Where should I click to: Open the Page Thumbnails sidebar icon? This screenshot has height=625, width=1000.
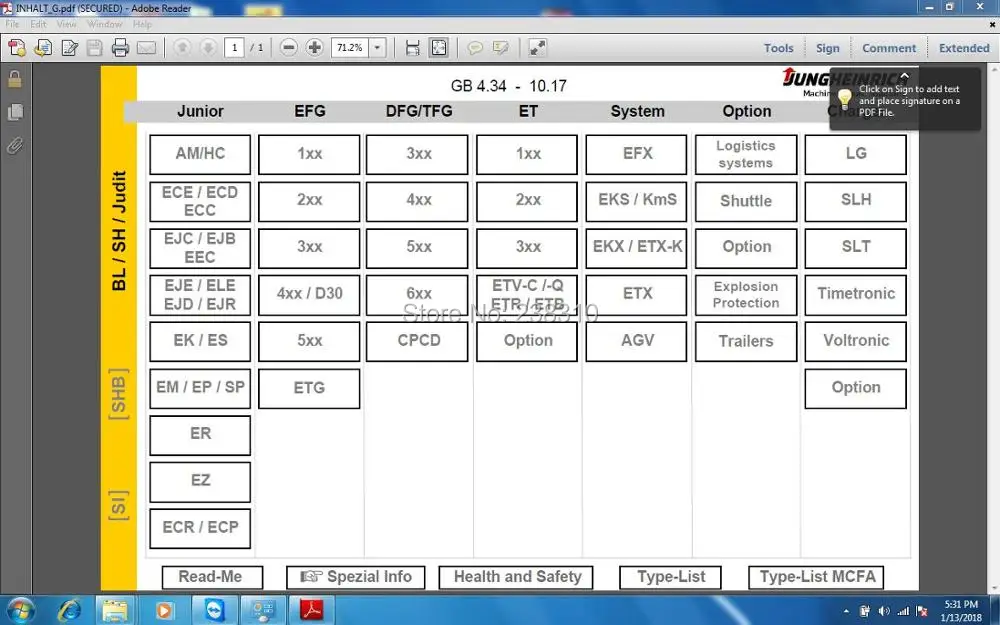(x=15, y=112)
